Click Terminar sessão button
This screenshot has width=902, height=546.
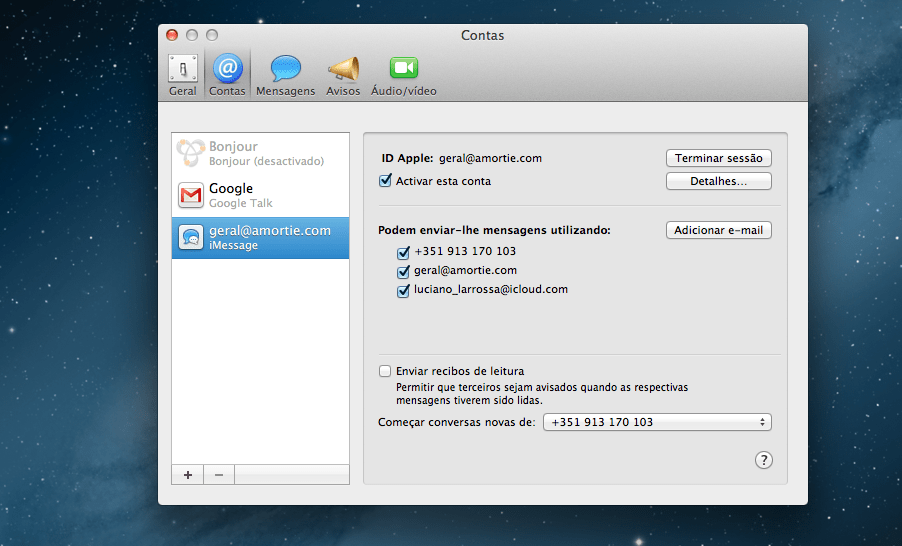[718, 158]
